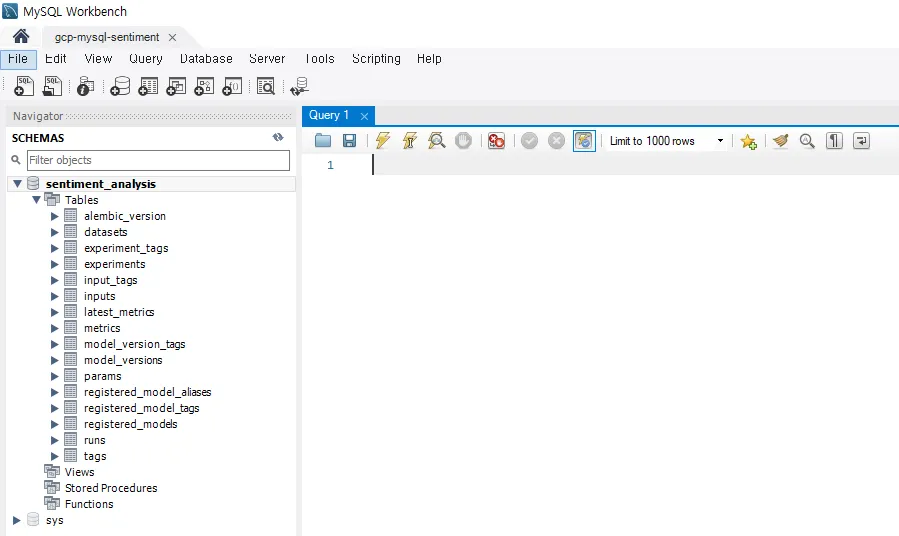Image resolution: width=899 pixels, height=536 pixels.
Task: Create a new function icon
Action: click(232, 86)
